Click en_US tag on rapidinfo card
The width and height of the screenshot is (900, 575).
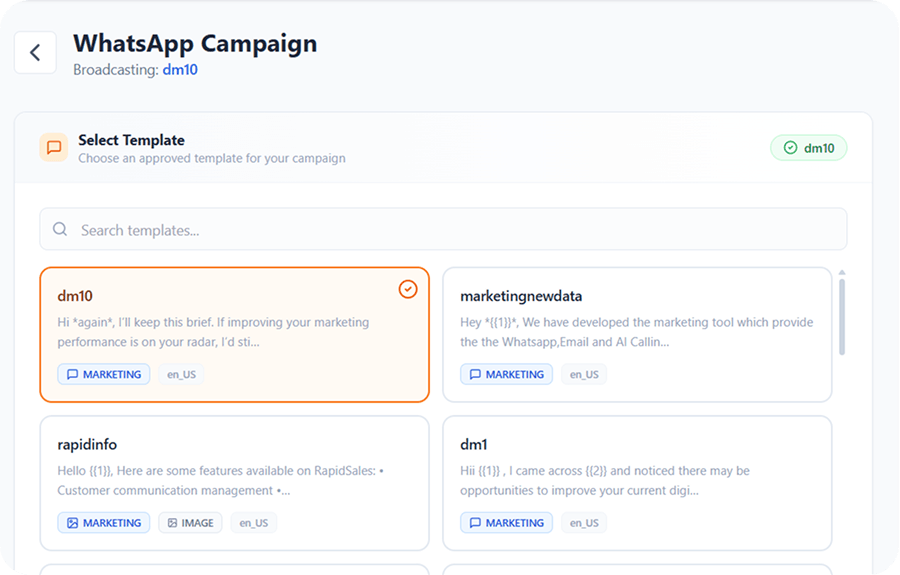254,523
